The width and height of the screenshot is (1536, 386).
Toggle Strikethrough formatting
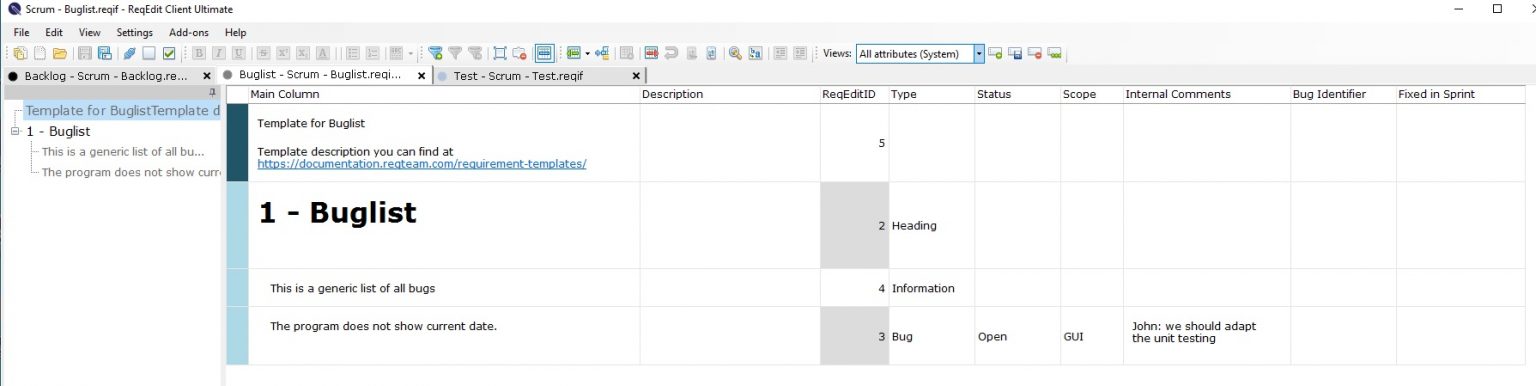(x=263, y=54)
